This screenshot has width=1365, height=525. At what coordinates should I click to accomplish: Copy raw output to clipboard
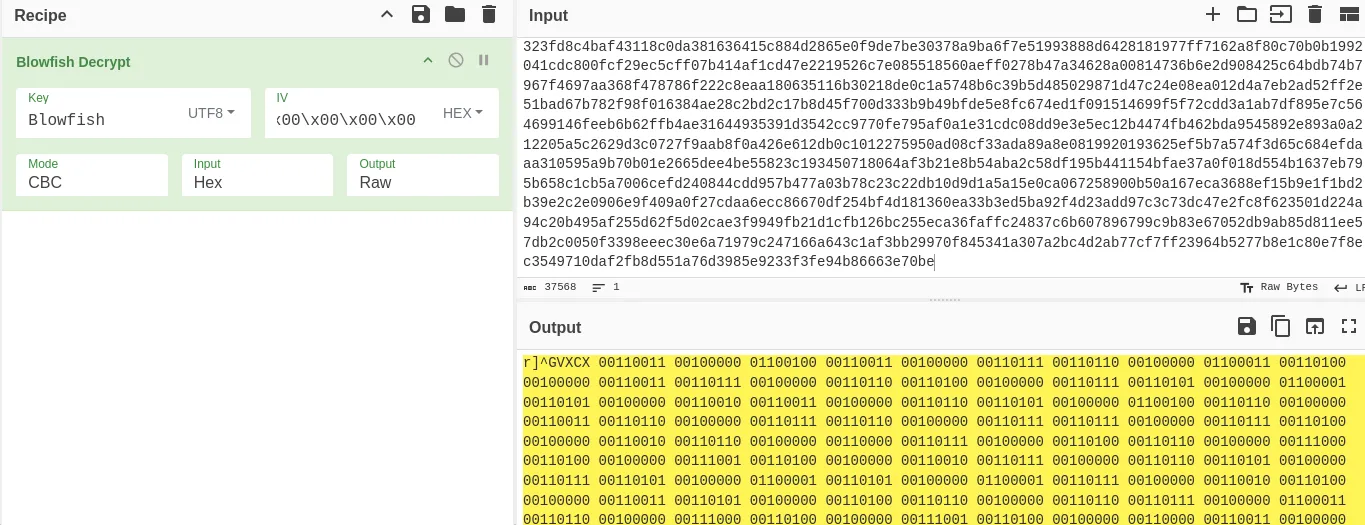pos(1280,326)
